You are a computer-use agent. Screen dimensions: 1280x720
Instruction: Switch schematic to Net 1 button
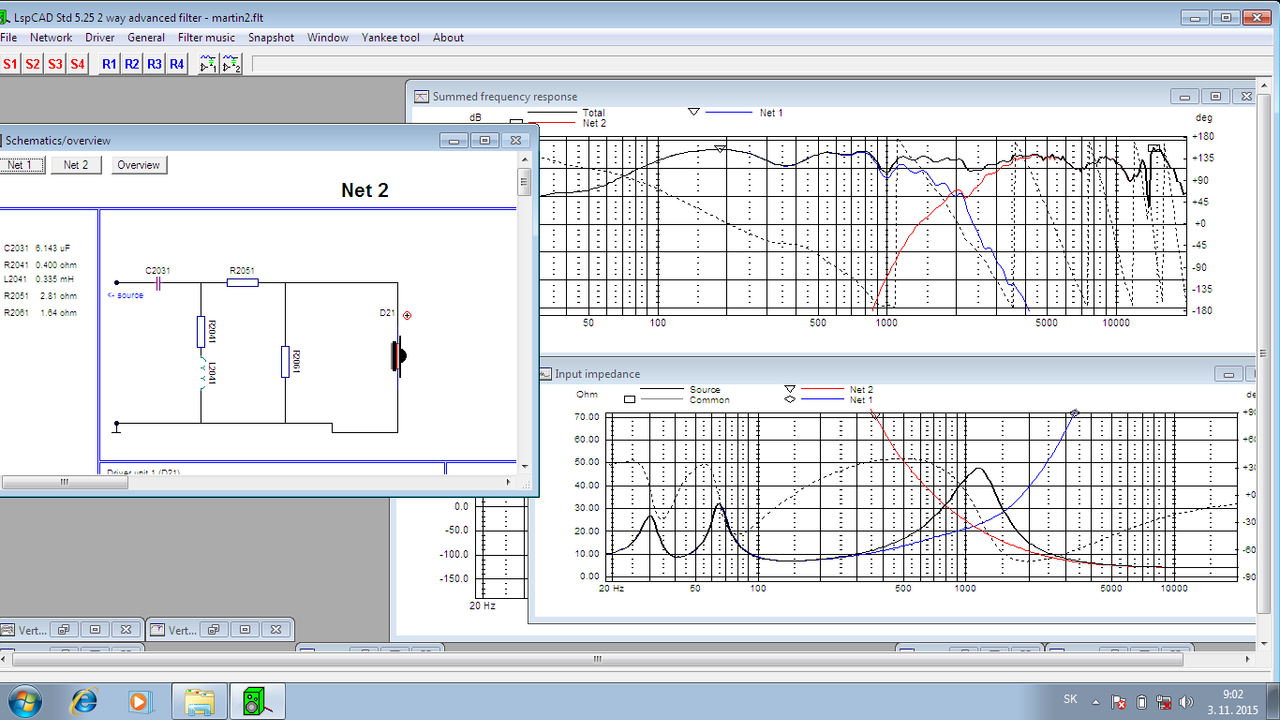[x=20, y=165]
